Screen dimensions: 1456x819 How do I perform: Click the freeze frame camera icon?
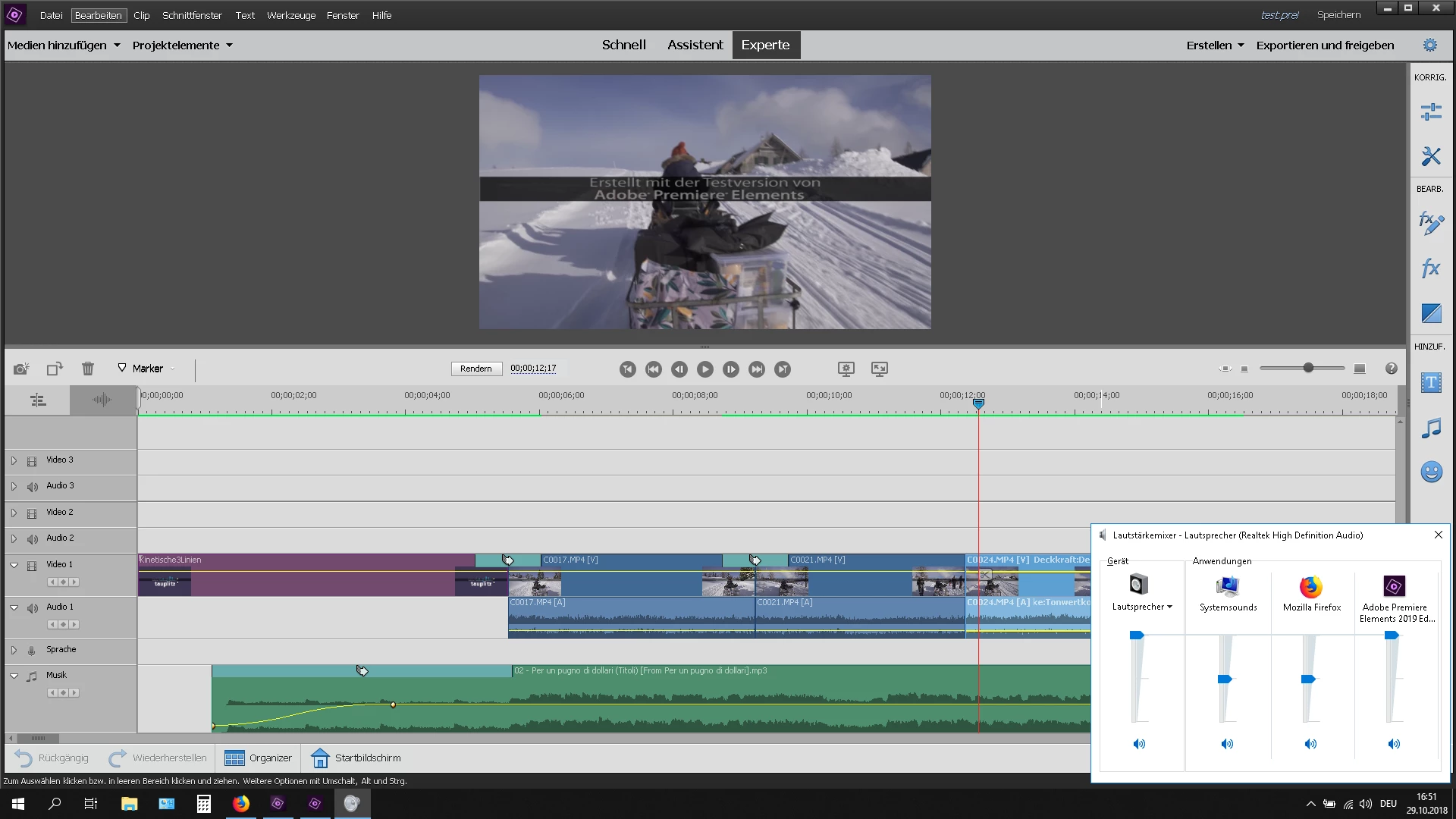click(x=21, y=369)
